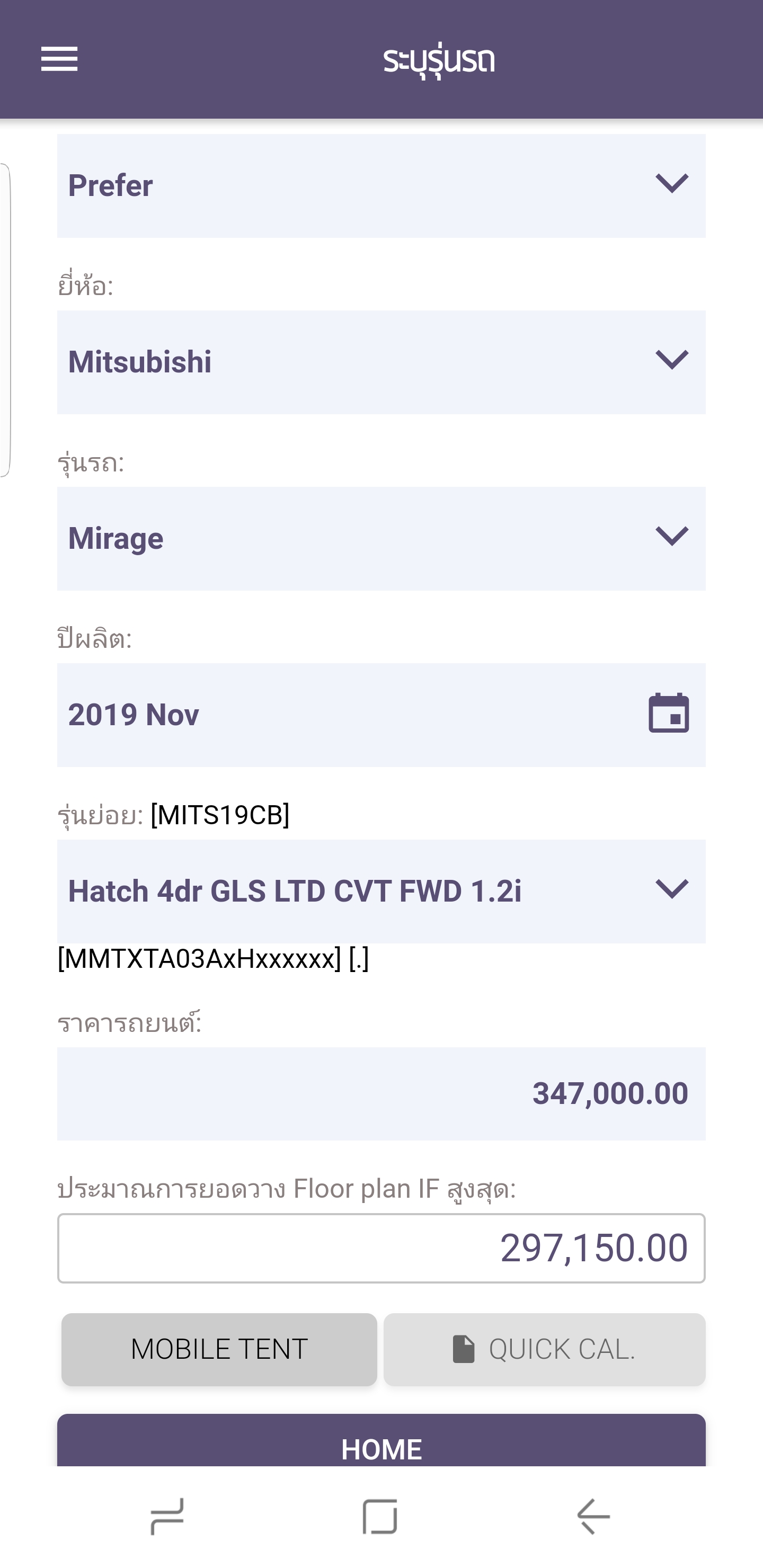This screenshot has width=763, height=1568.
Task: Focus the 297,150.00 Floor plan field
Action: click(x=381, y=1248)
